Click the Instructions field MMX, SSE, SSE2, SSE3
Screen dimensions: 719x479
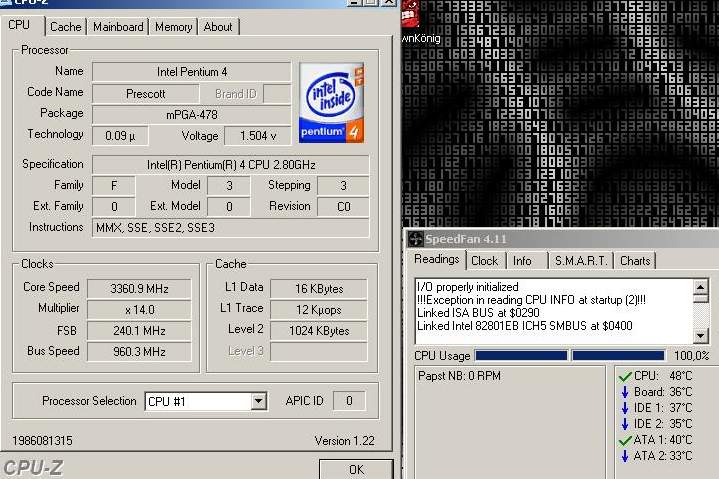231,228
